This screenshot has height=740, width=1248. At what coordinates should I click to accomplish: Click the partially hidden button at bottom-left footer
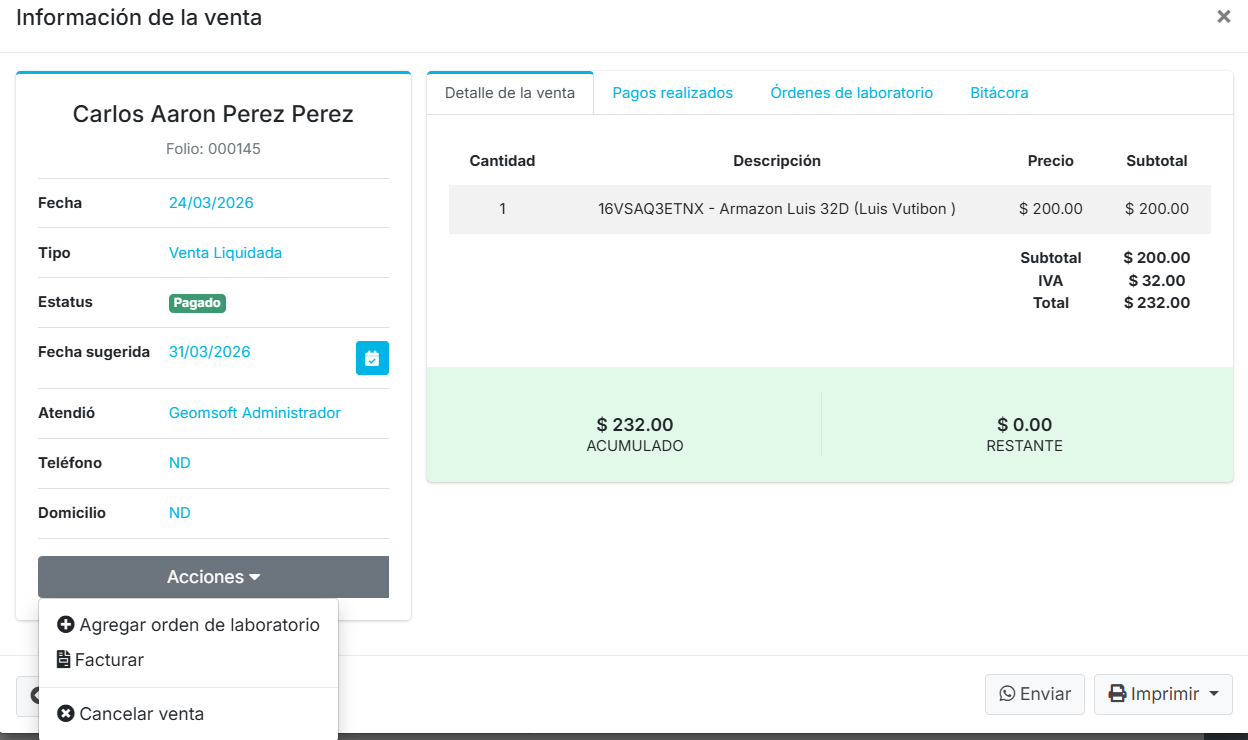(x=27, y=695)
